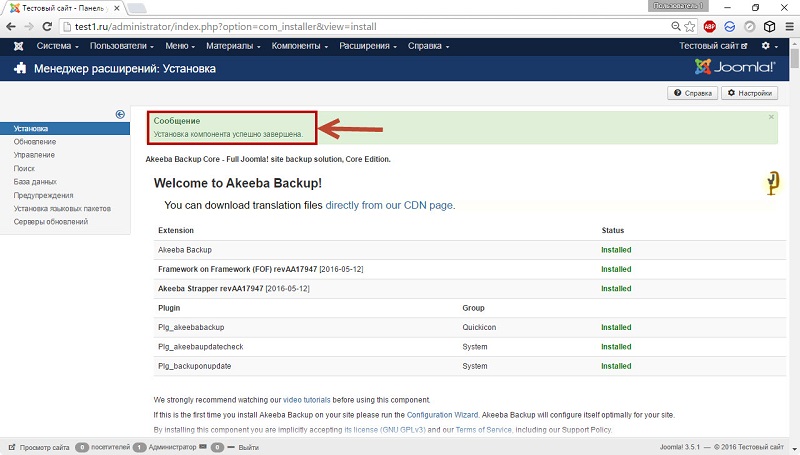The width and height of the screenshot is (800, 455).
Task: Click the blue round sync extension icon
Action: click(x=730, y=27)
